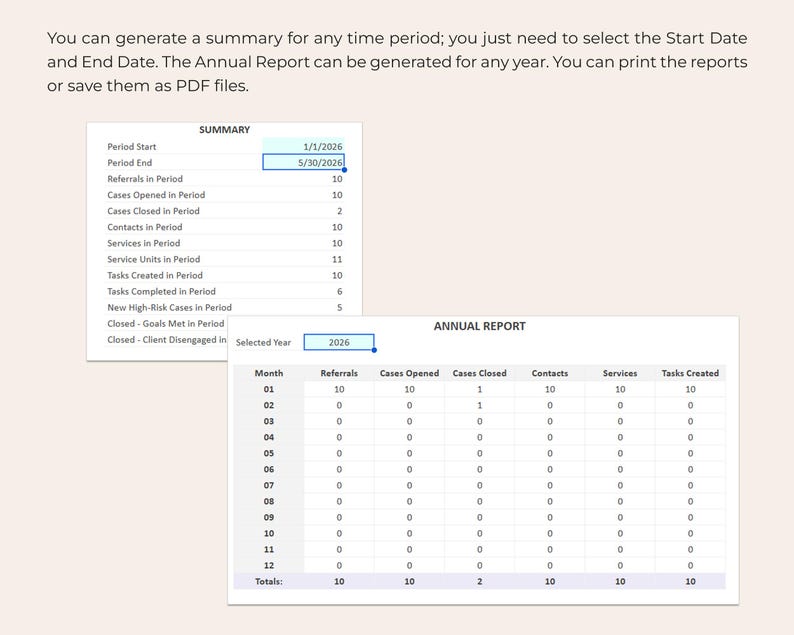Click the Month column header
Image resolution: width=794 pixels, height=635 pixels.
(269, 373)
